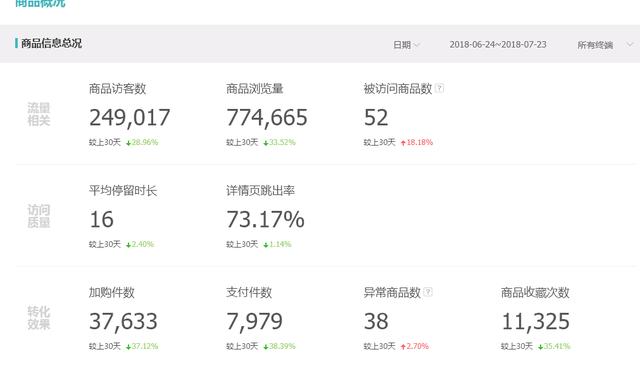Click red up arrow showing 18.18% change
The width and height of the screenshot is (640, 366).
click(x=403, y=142)
